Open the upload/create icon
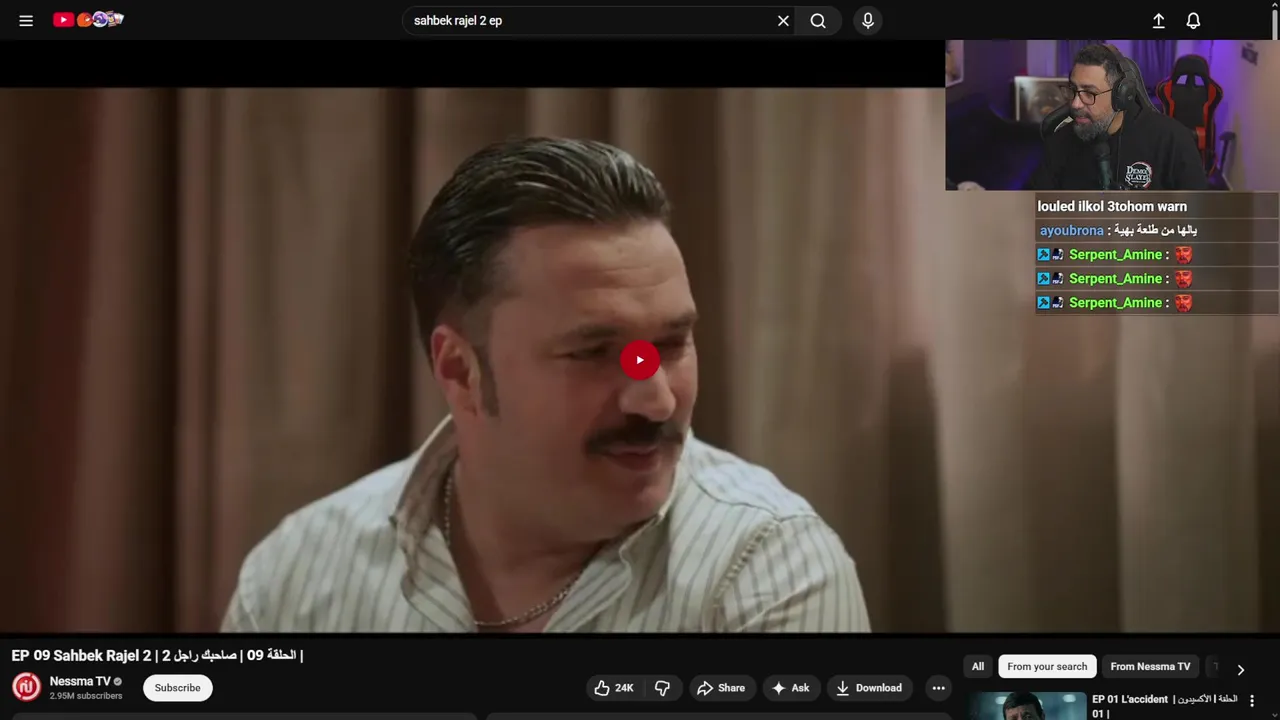 1158,20
